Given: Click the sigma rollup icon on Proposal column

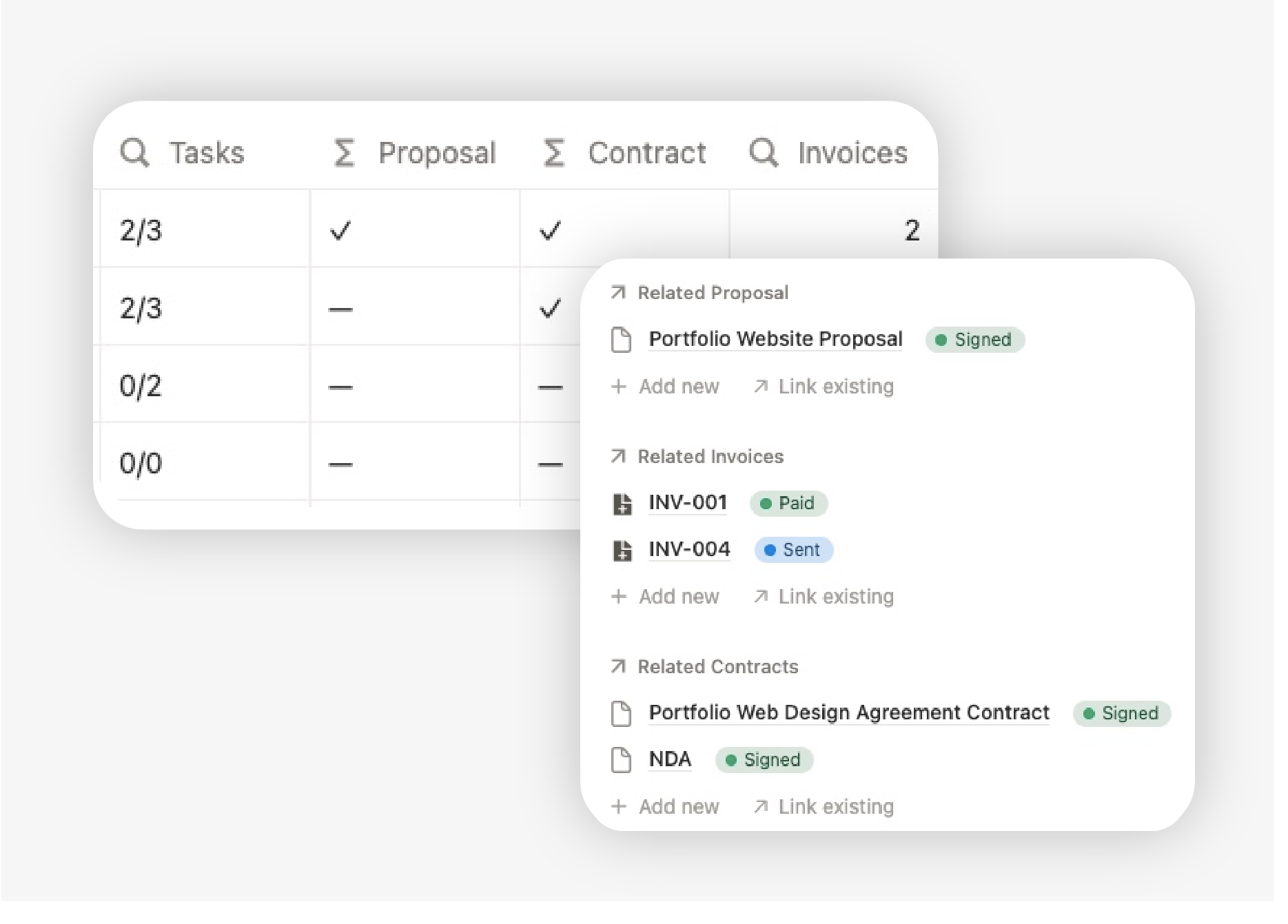Looking at the screenshot, I should (343, 153).
